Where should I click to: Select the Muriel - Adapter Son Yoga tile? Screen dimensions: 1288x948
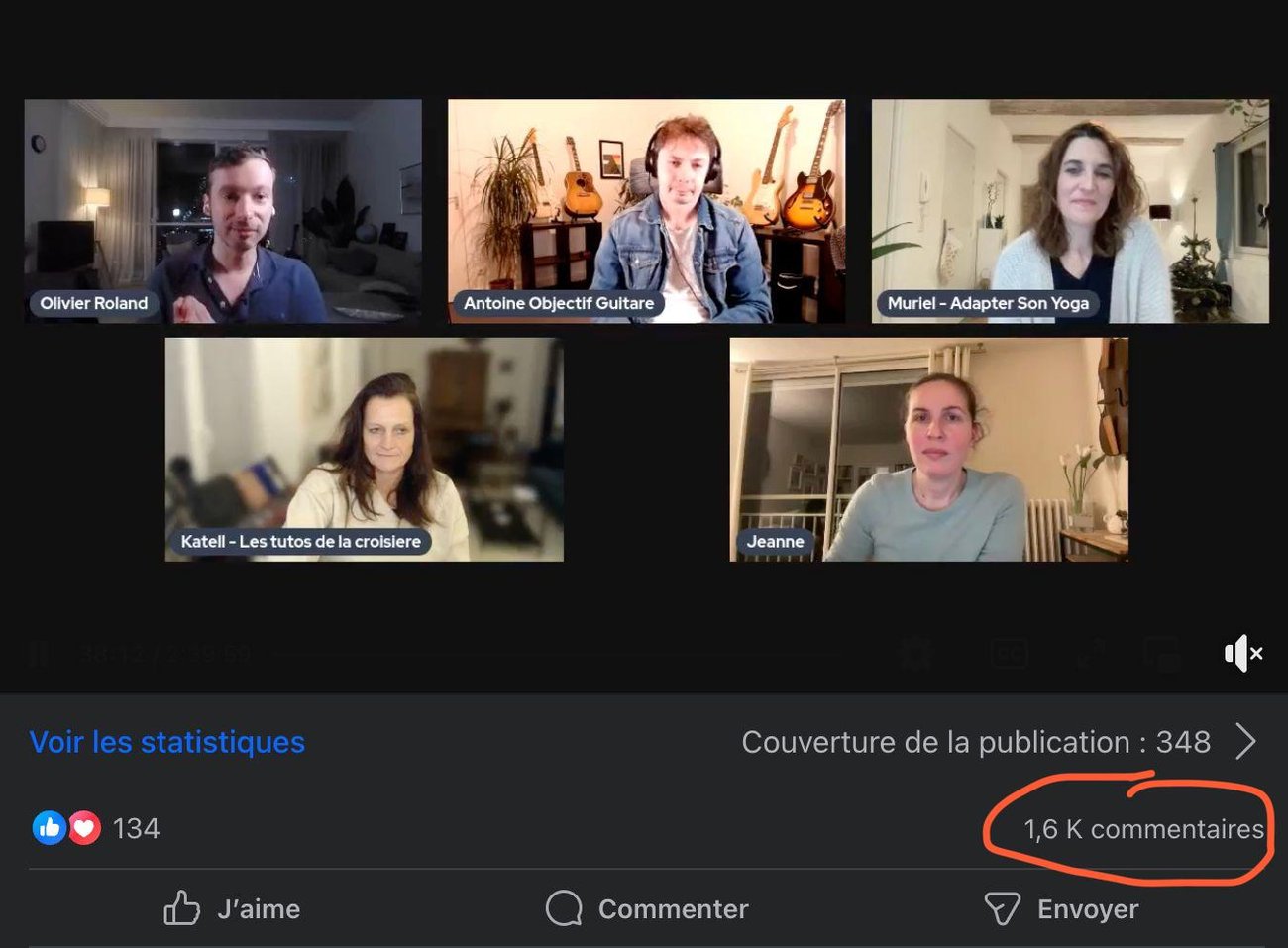click(1070, 211)
